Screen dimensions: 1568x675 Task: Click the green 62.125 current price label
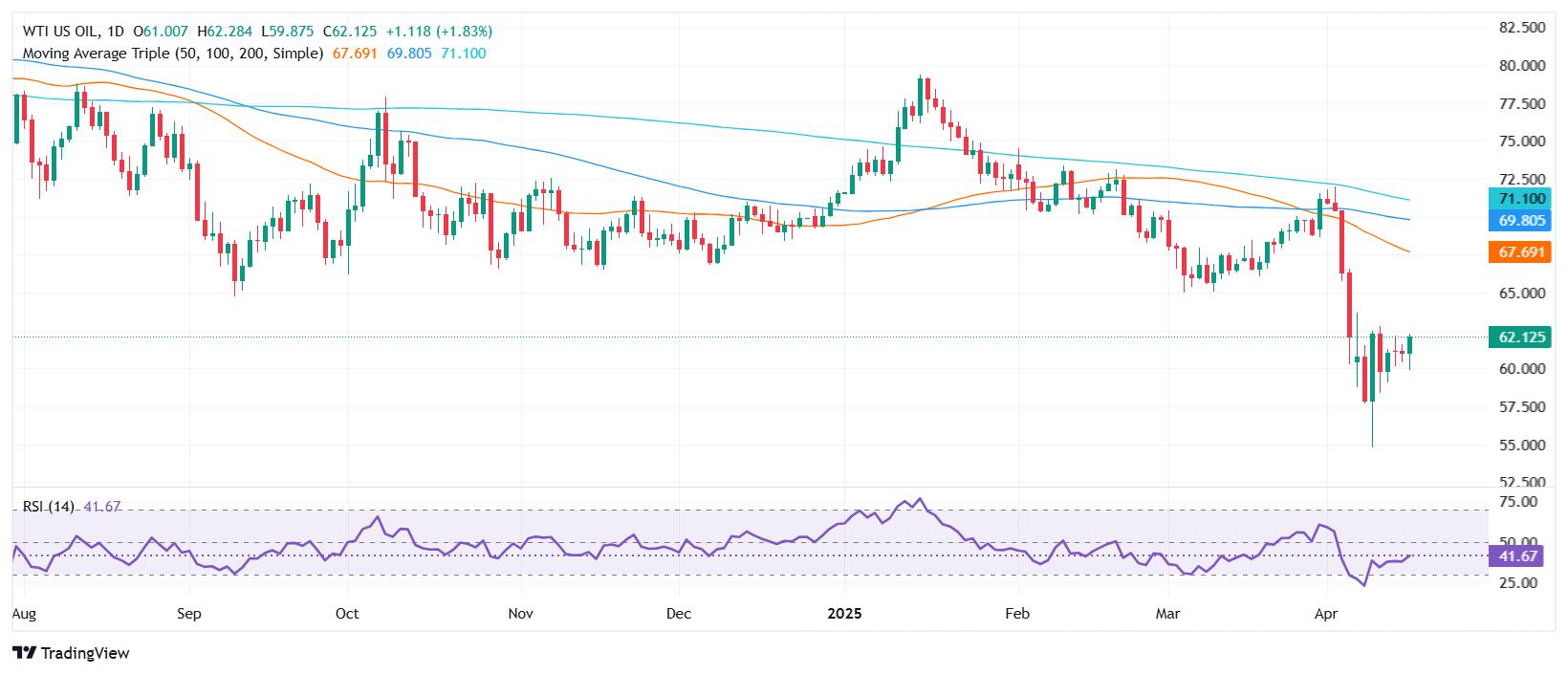tap(1520, 337)
